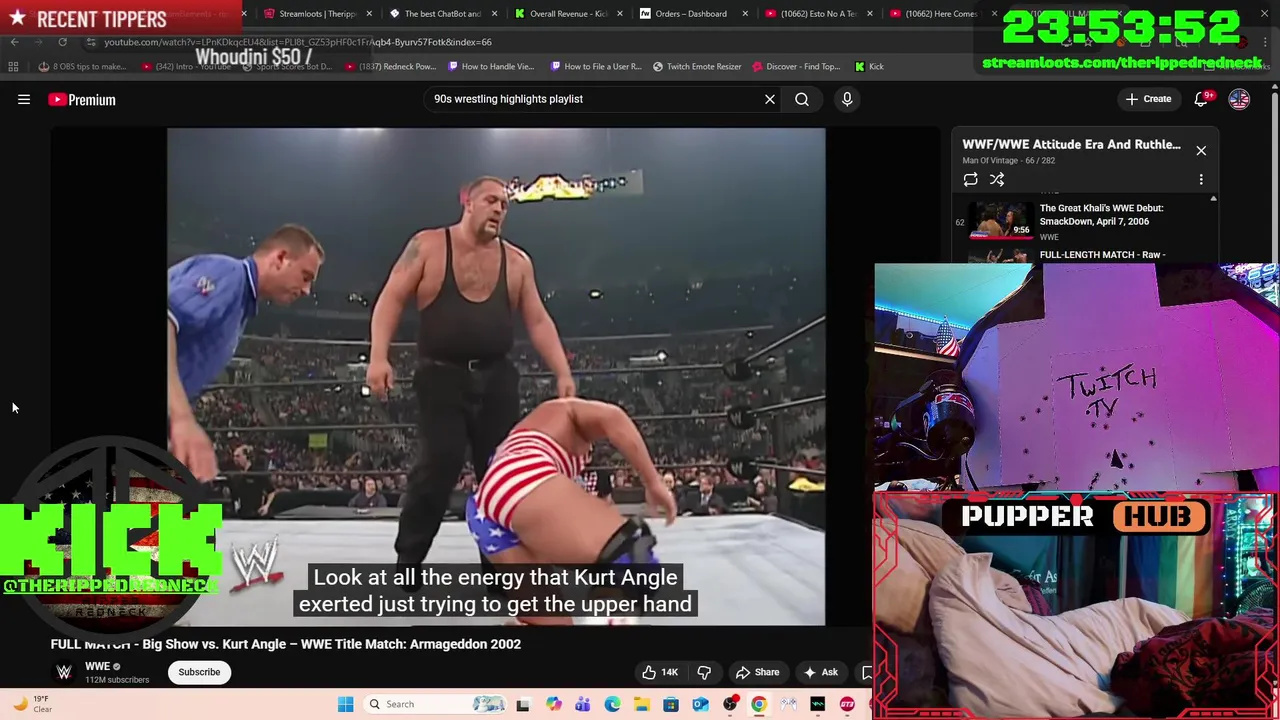Open the account avatar menu

click(1239, 99)
